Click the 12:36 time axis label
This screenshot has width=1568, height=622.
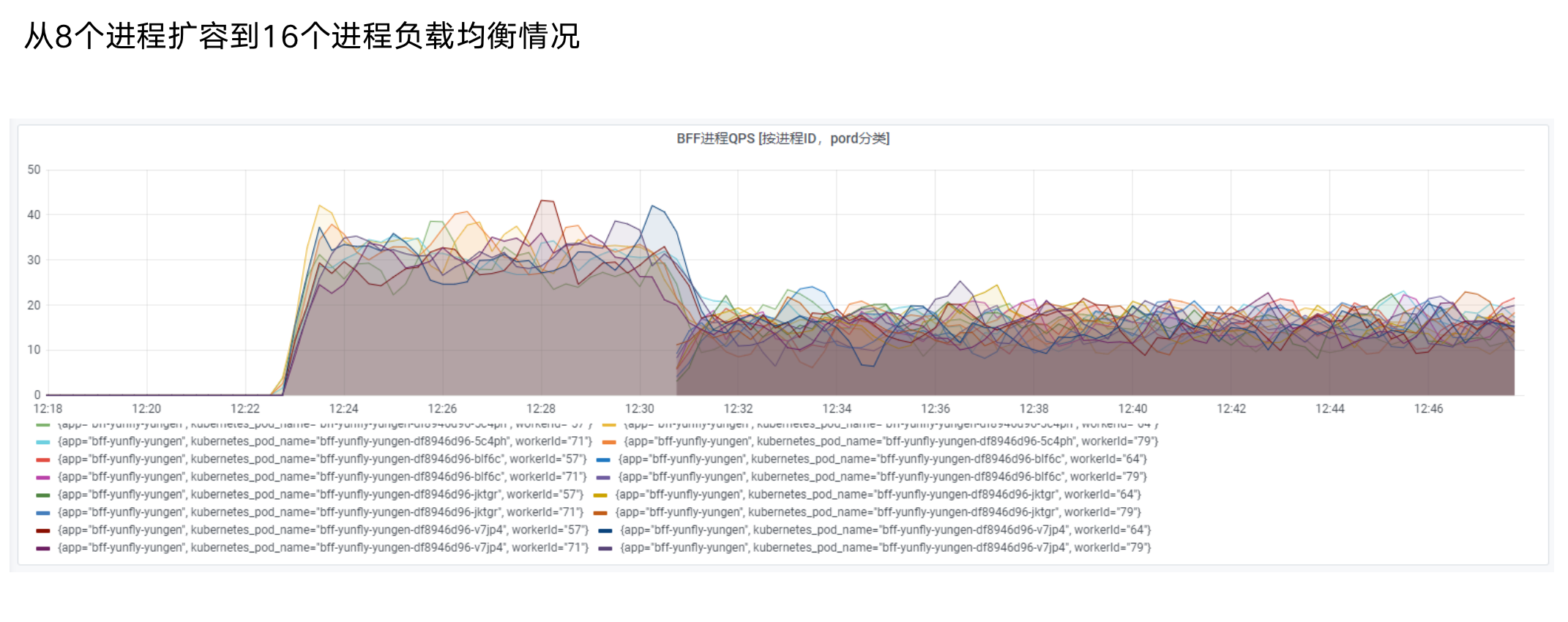pos(936,408)
